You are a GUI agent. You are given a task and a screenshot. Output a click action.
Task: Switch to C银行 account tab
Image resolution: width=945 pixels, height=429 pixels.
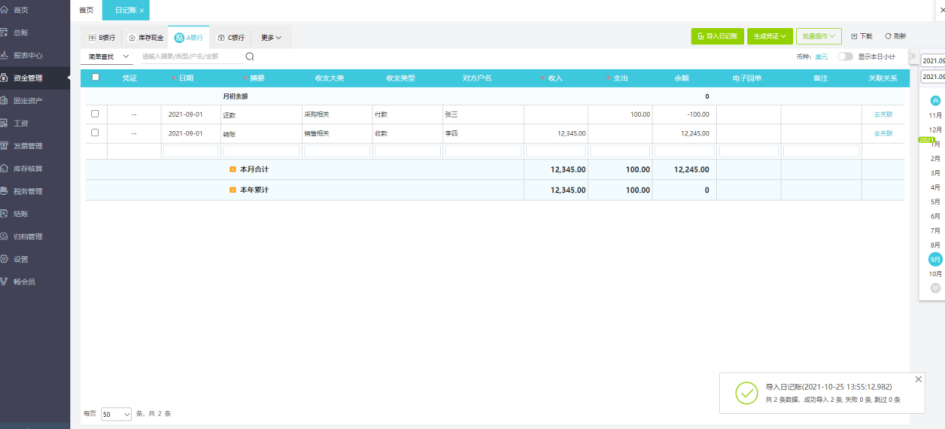tap(231, 37)
